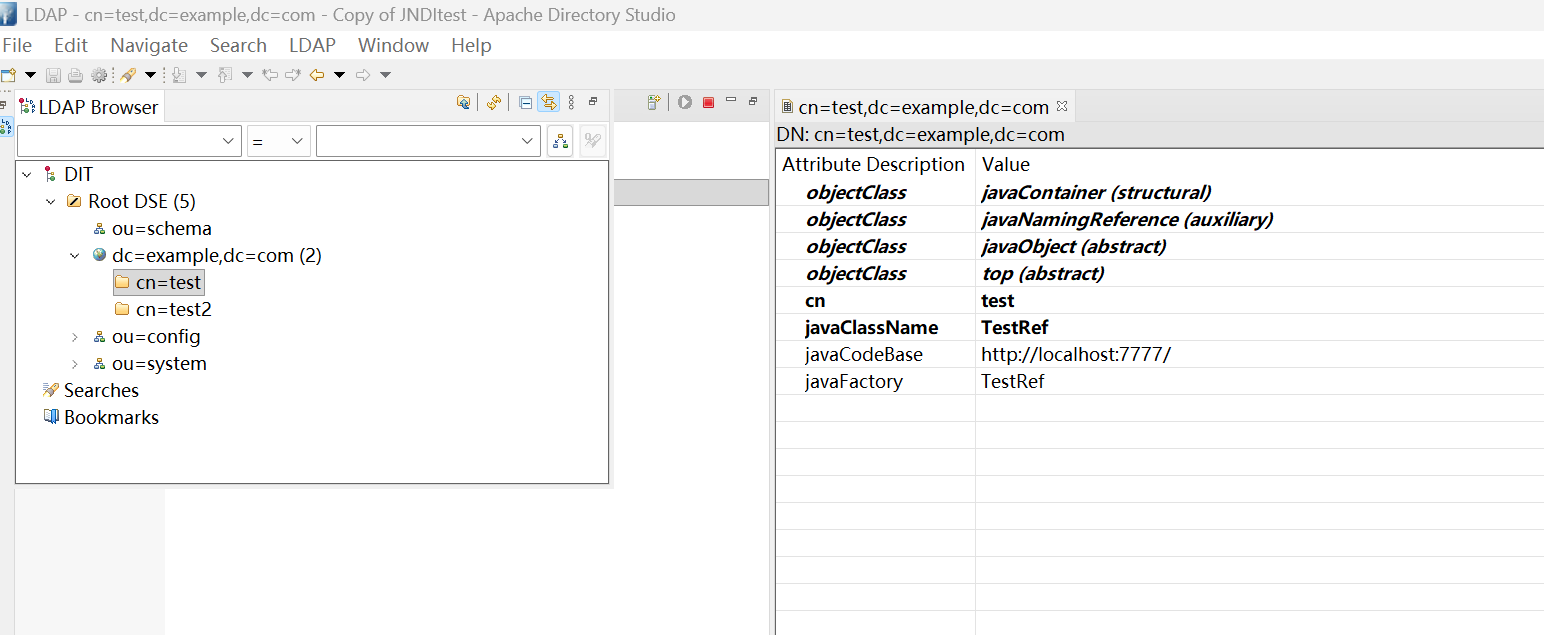The width and height of the screenshot is (1544, 635).
Task: Click the Up folder icon in LDAP Browser
Action: click(x=464, y=102)
